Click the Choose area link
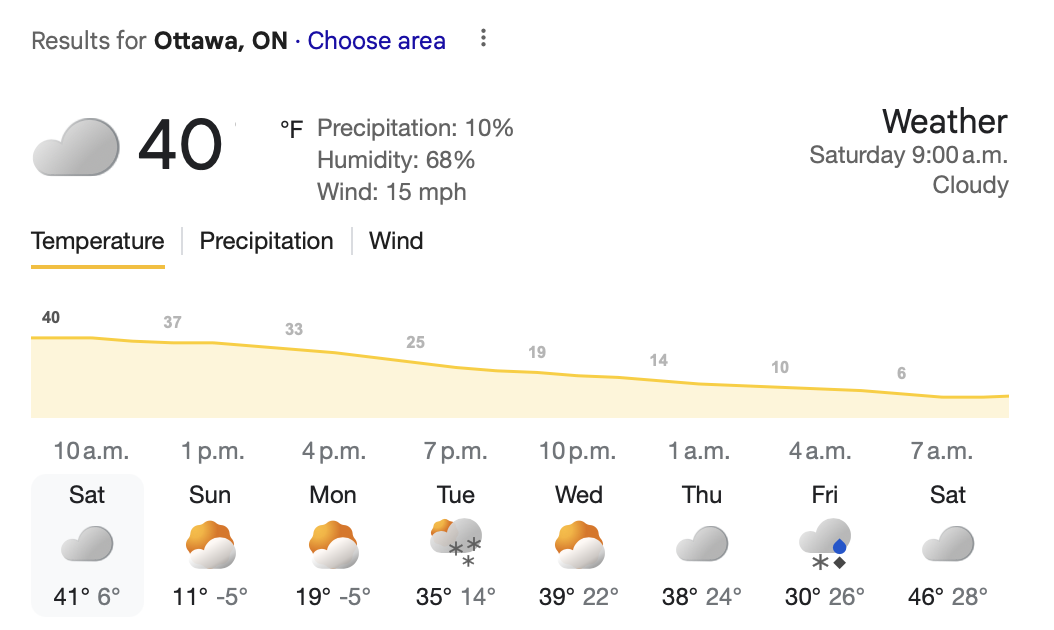Image resolution: width=1054 pixels, height=630 pixels. click(x=376, y=40)
